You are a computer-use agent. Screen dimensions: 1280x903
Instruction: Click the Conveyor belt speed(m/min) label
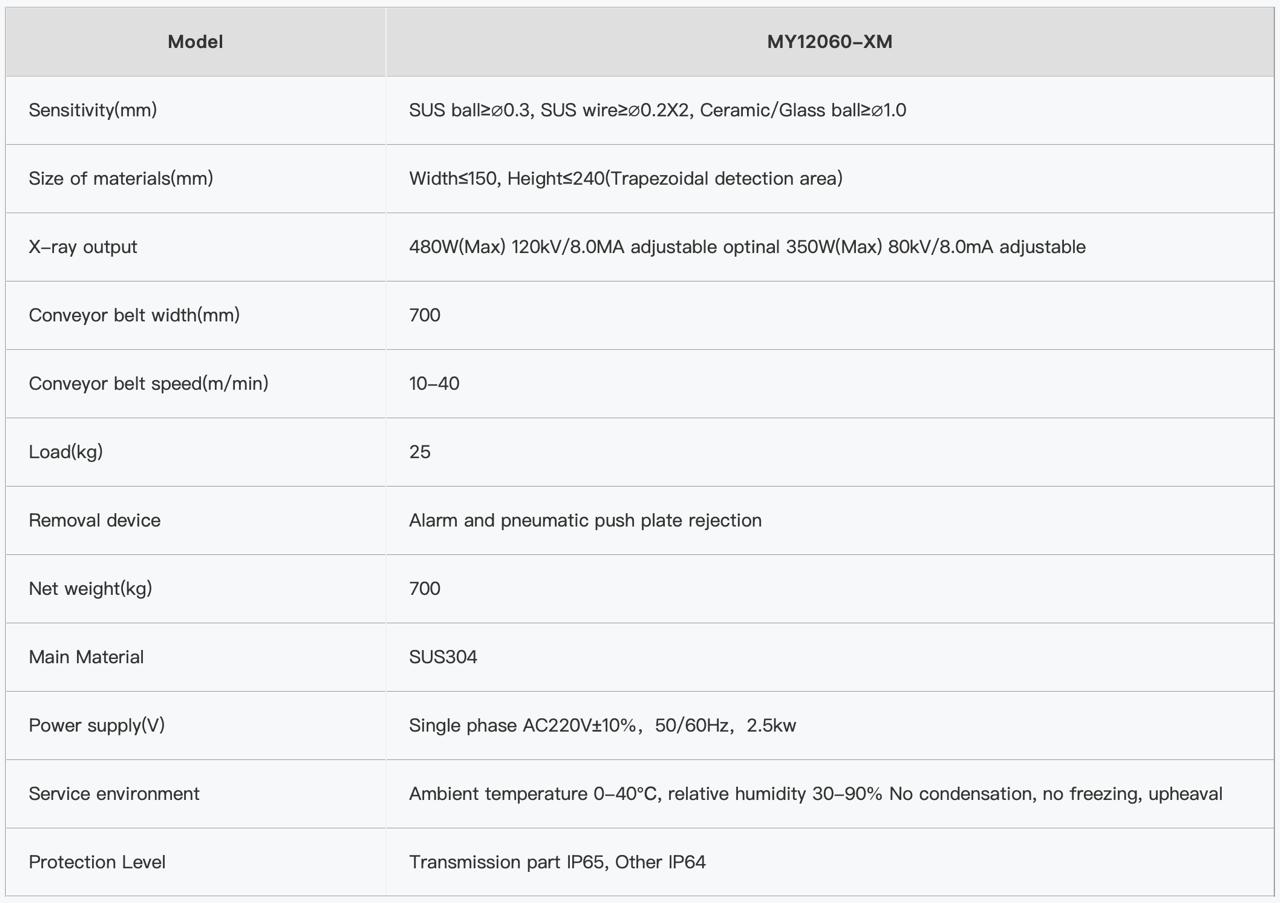pyautogui.click(x=148, y=384)
